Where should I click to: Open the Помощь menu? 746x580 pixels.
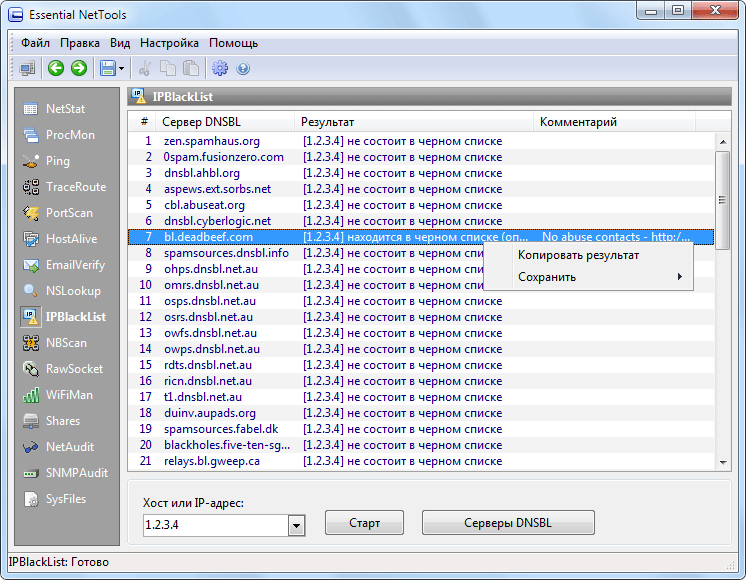click(234, 43)
